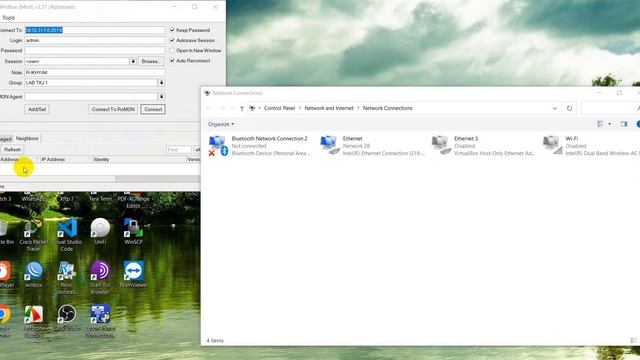Open Visual Studio Code desktop shortcut

click(67, 234)
